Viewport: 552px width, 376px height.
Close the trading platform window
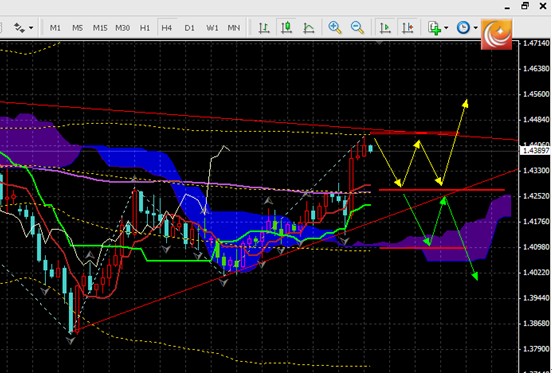pos(543,6)
